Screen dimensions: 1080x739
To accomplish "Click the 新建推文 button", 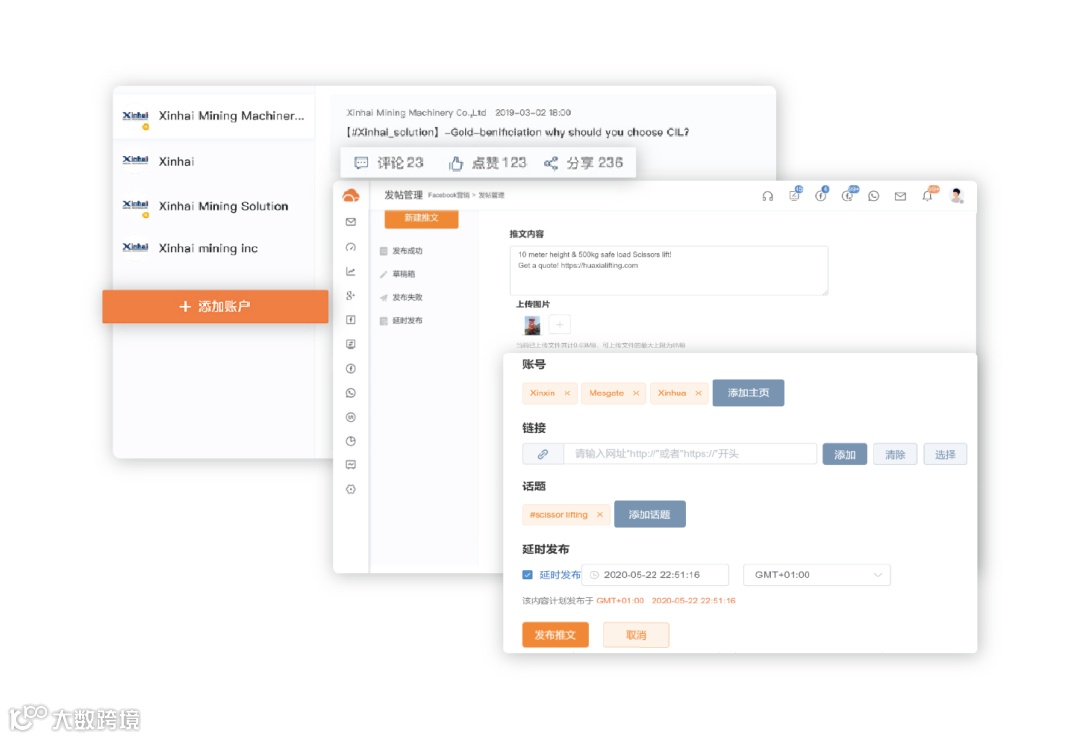I will 421,218.
